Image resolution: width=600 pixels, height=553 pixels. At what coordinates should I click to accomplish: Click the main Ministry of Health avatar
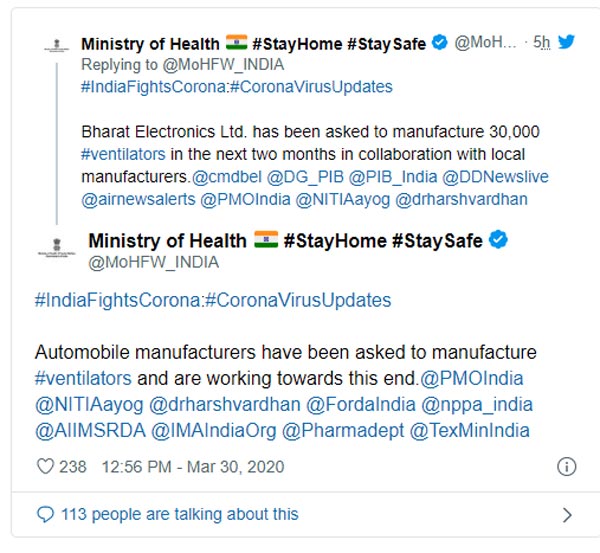57,247
